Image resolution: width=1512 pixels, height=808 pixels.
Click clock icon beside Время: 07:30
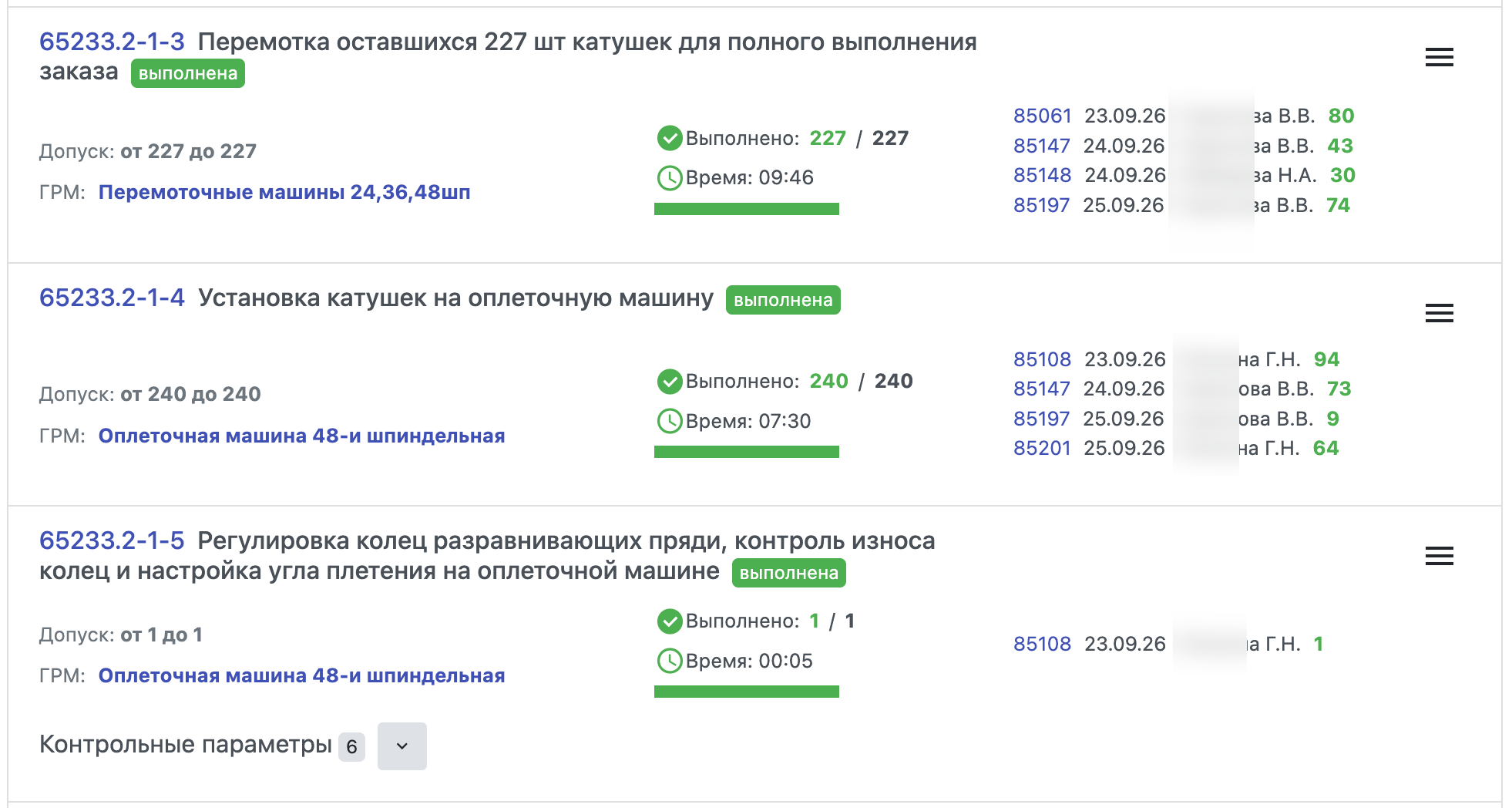coord(670,421)
